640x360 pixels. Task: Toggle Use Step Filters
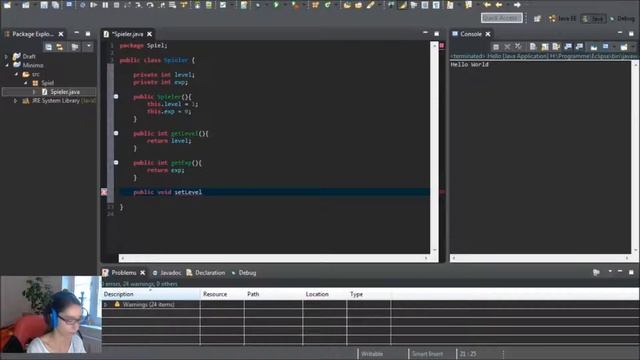184,5
